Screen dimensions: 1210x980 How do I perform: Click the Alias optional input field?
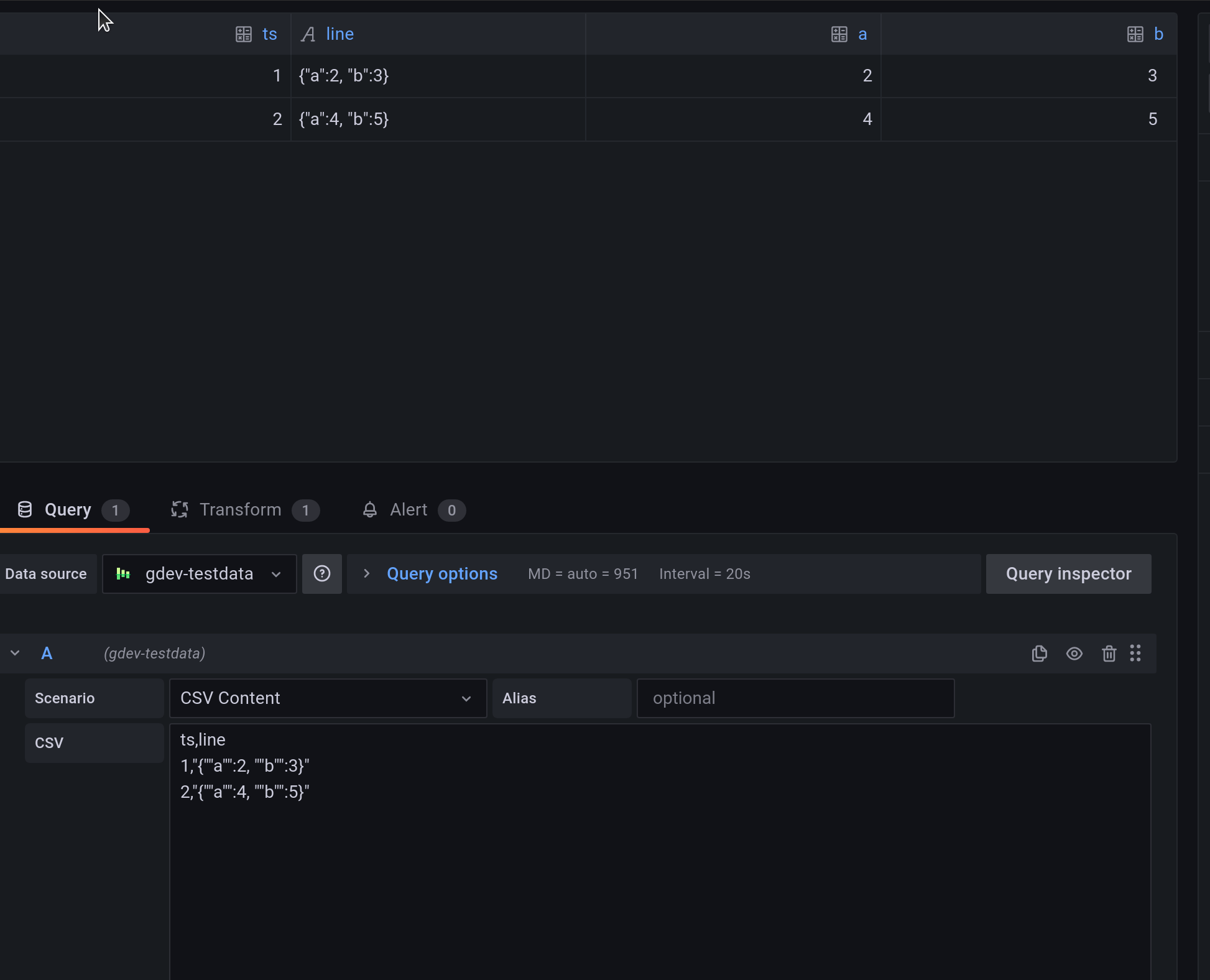[795, 698]
